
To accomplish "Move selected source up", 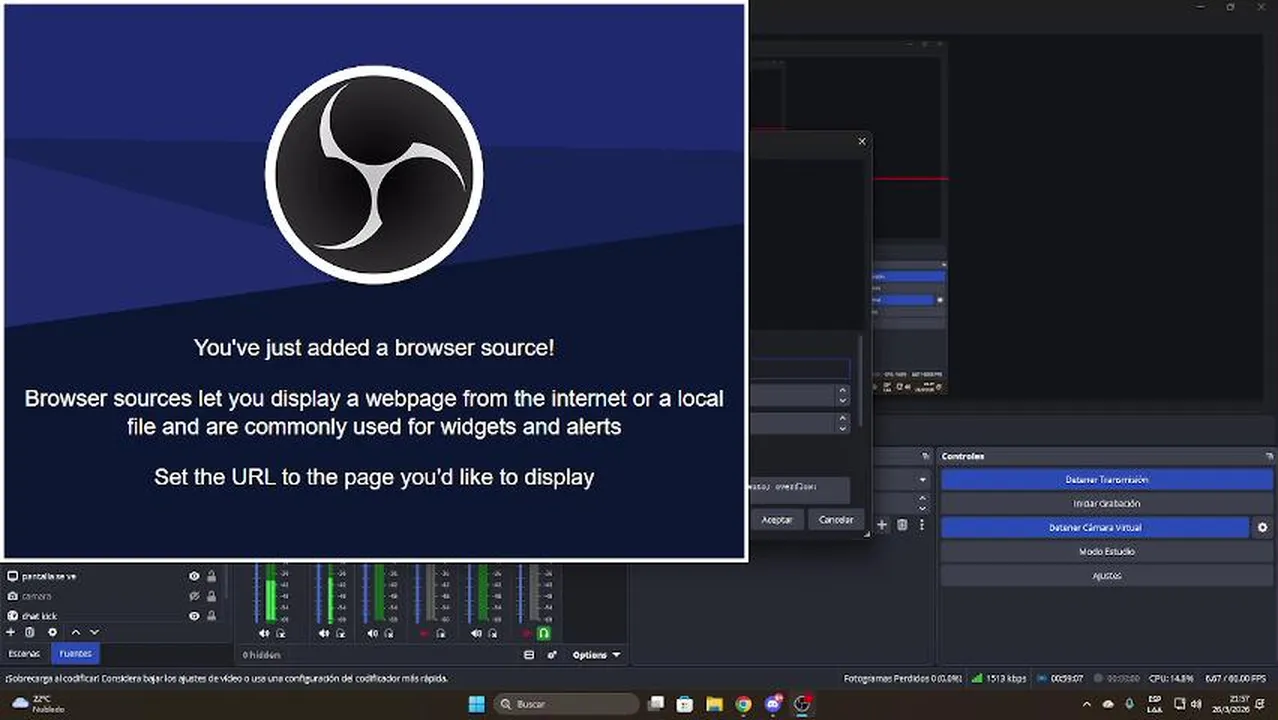I will tap(75, 632).
